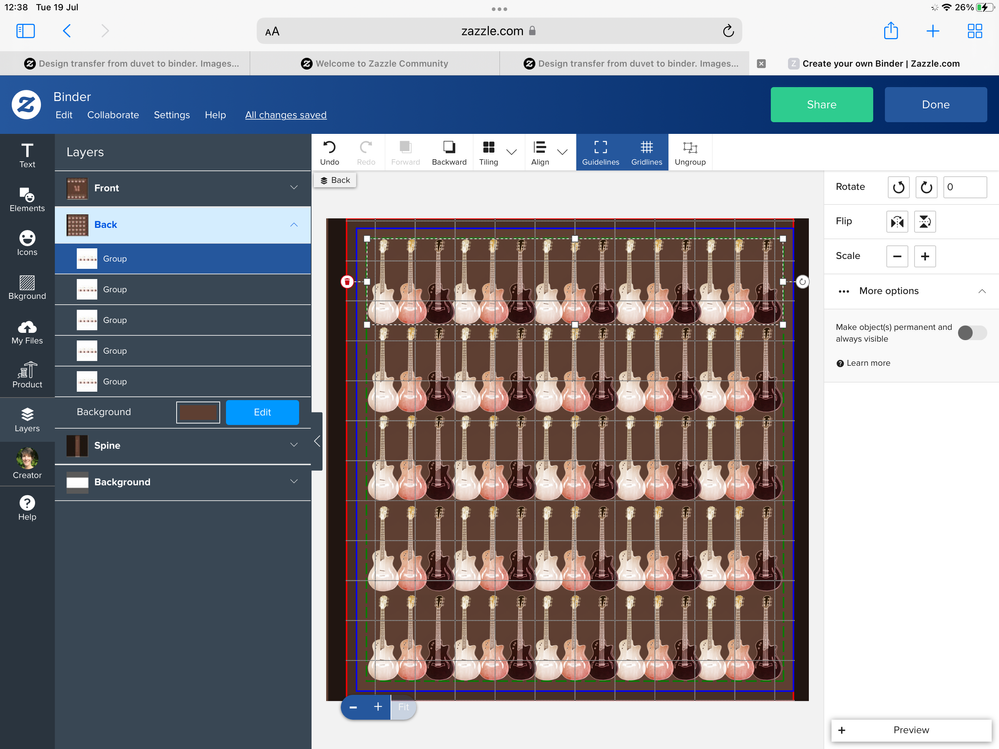The image size is (999, 749).
Task: Click the Back background color swatch
Action: tap(198, 412)
